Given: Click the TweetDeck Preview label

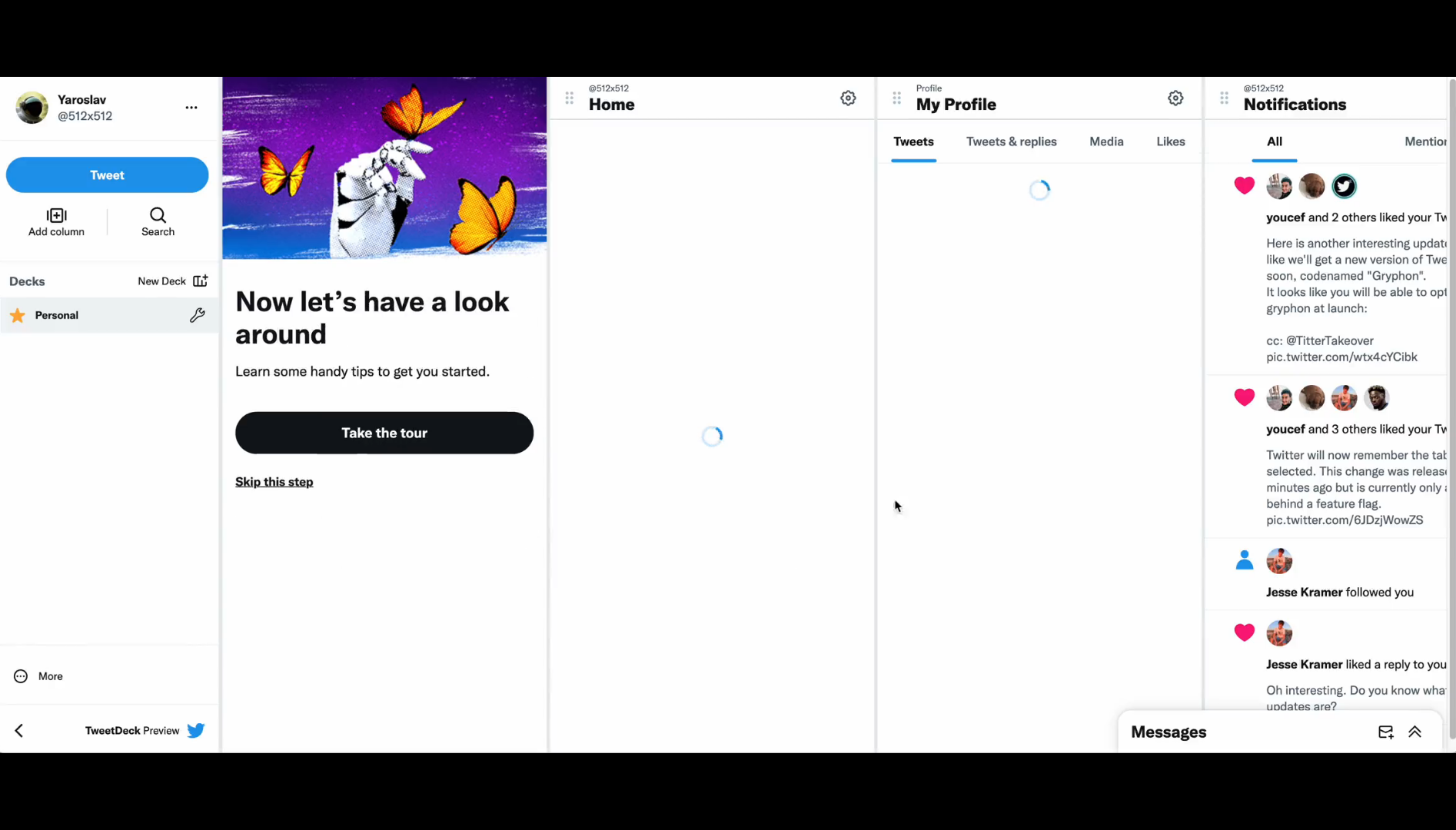Looking at the screenshot, I should [x=132, y=731].
